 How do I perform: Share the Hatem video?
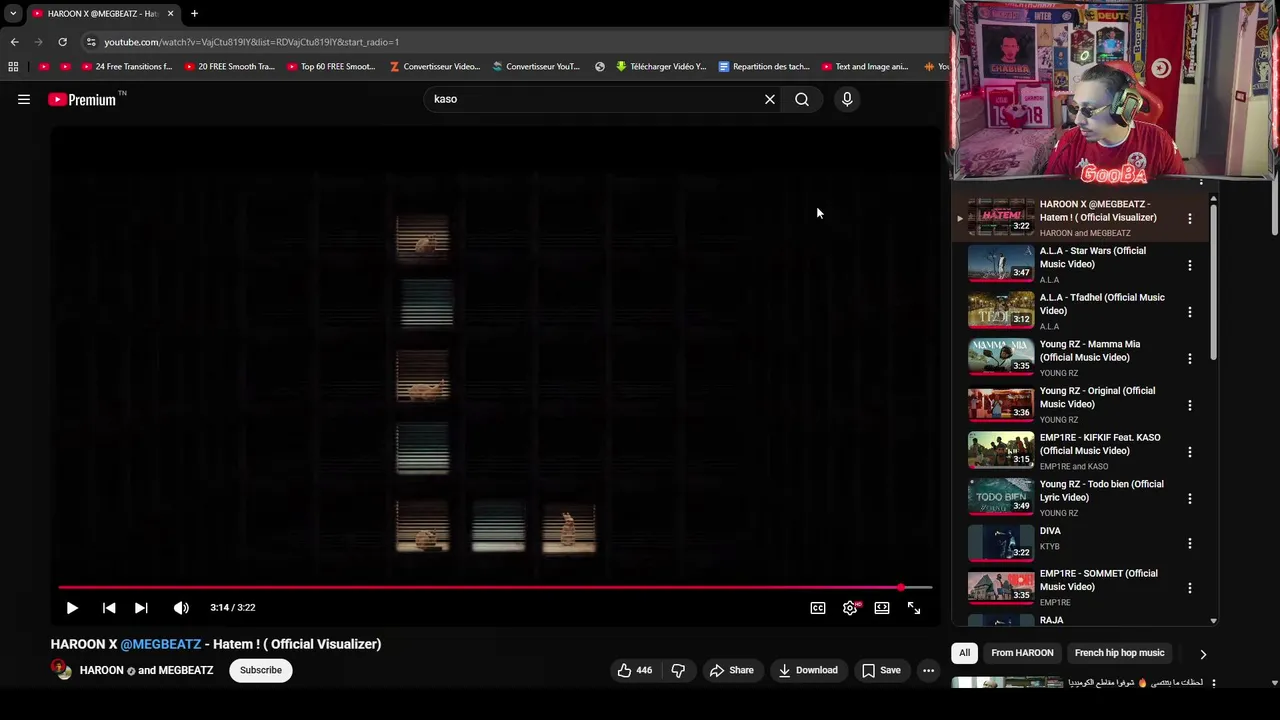(x=731, y=670)
